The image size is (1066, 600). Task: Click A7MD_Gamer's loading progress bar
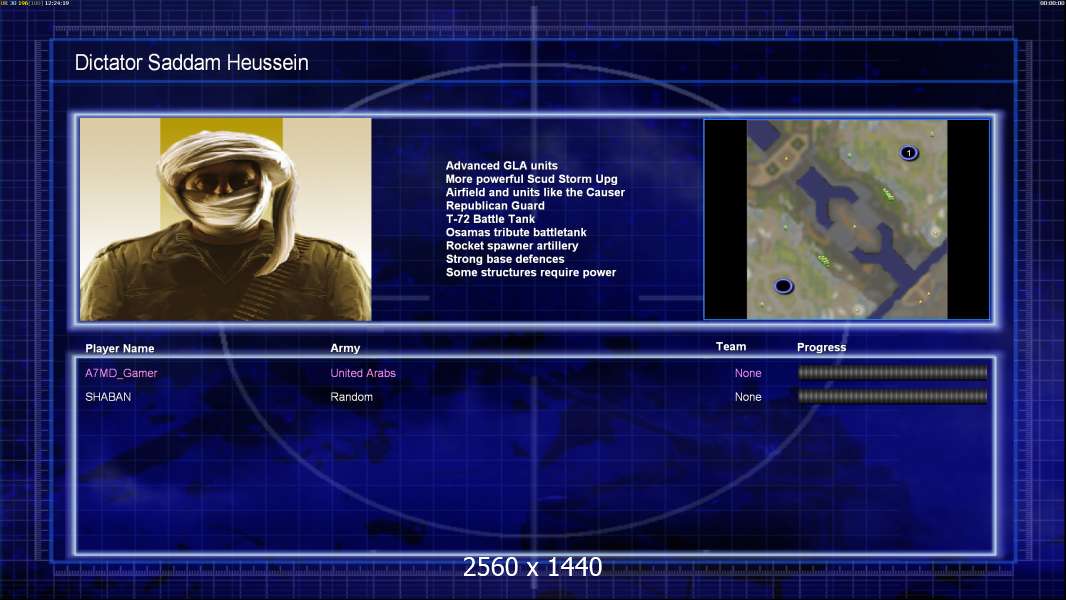pyautogui.click(x=892, y=373)
